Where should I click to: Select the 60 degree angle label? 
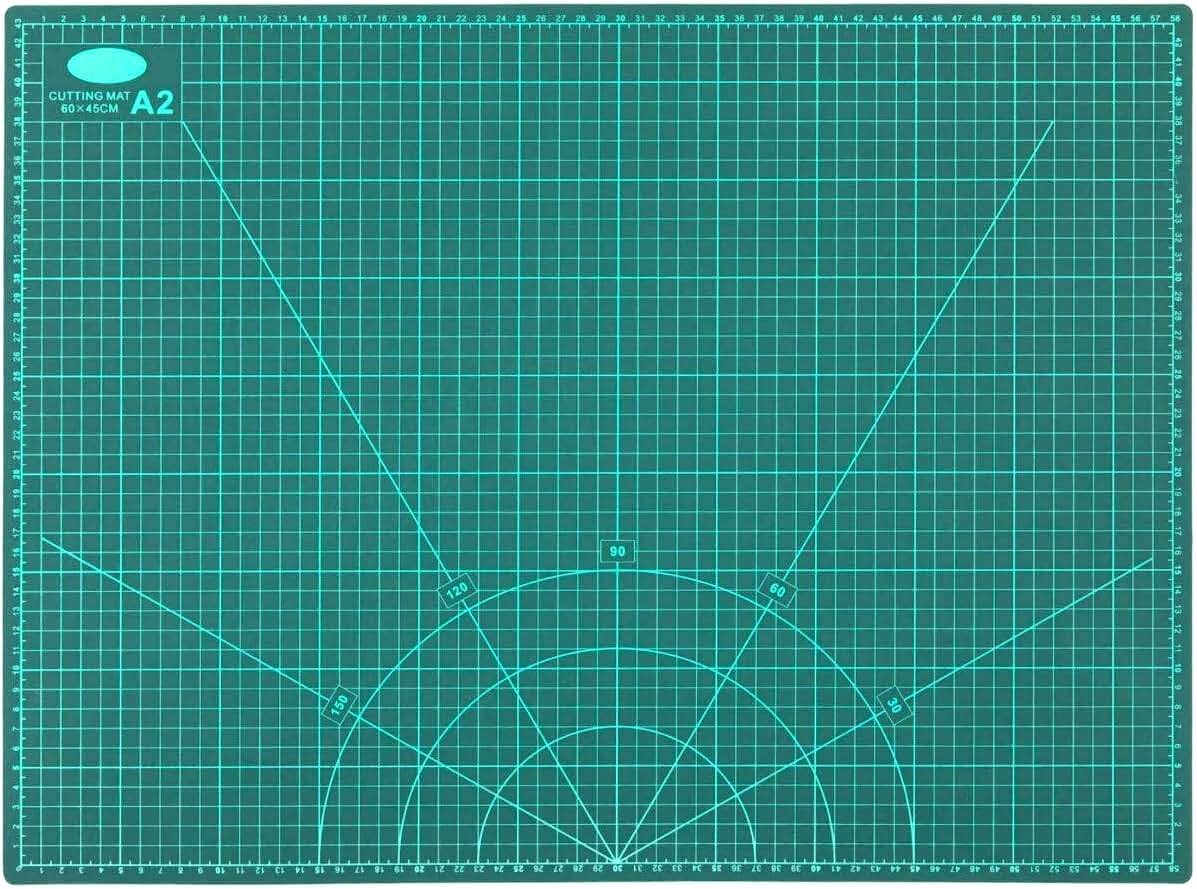pyautogui.click(x=777, y=590)
